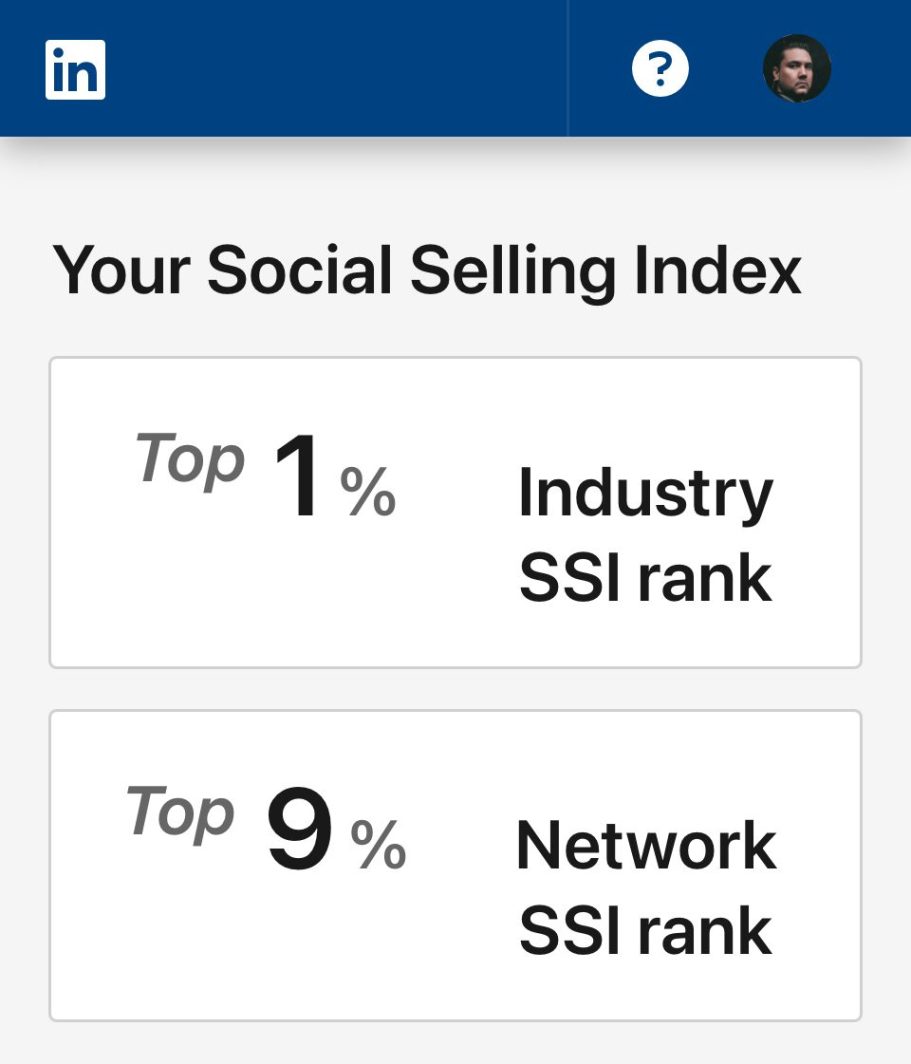Click the word Top in industry card

coord(190,460)
